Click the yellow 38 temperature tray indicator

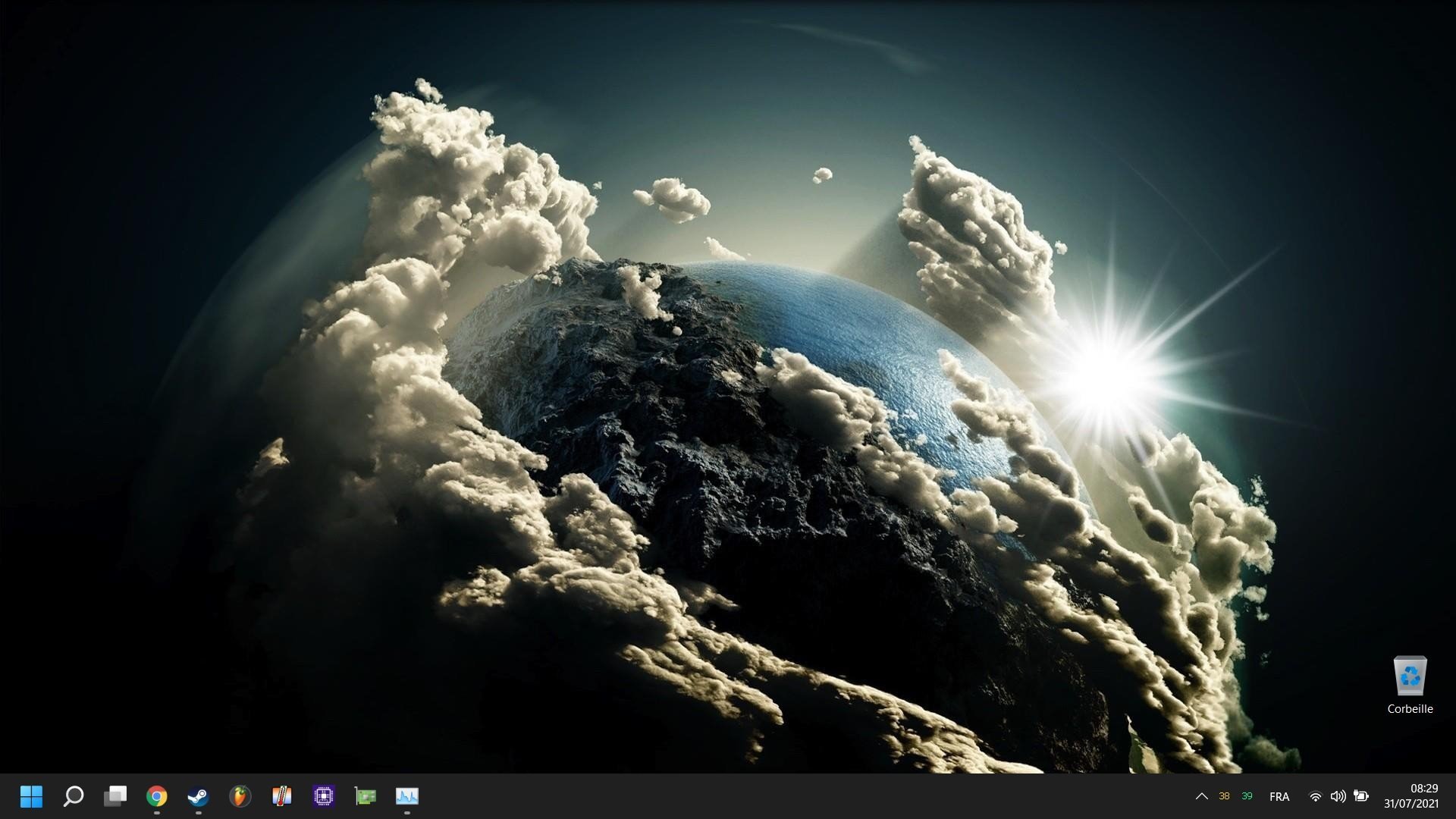[1224, 796]
